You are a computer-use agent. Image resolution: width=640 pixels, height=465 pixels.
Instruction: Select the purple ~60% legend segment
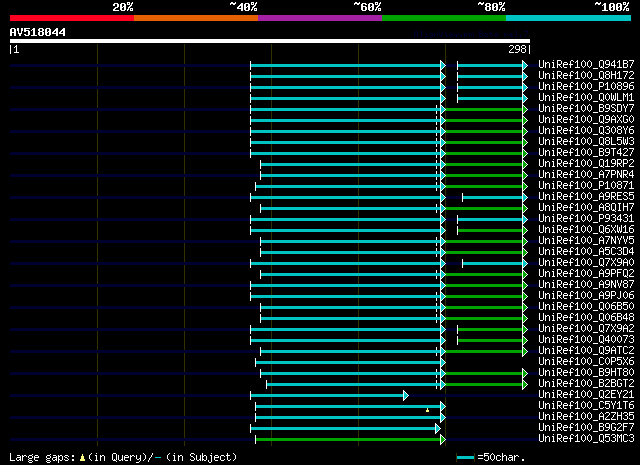tap(320, 18)
